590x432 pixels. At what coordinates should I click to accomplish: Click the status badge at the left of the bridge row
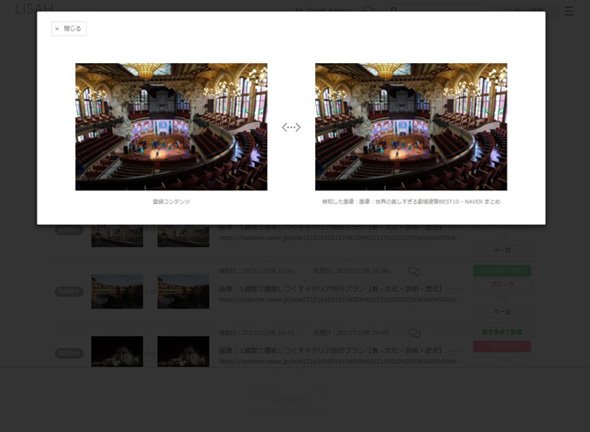pyautogui.click(x=69, y=291)
